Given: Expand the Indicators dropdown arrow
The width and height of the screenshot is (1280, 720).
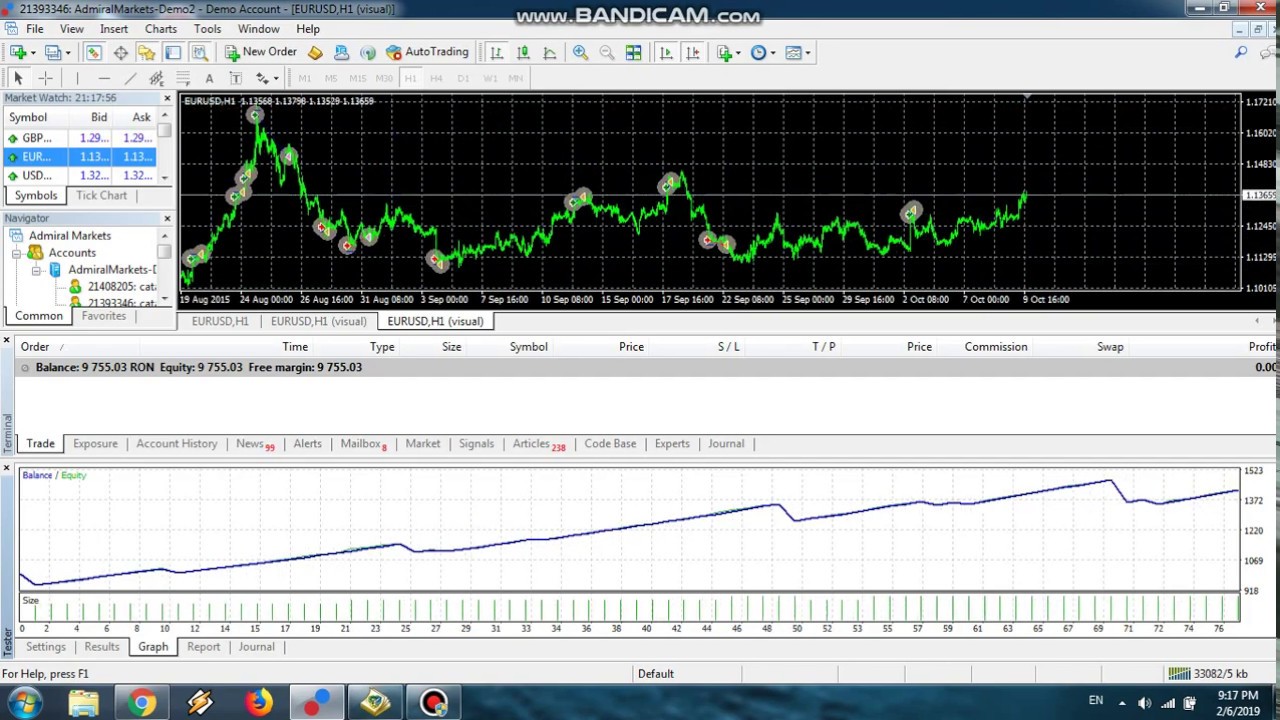Looking at the screenshot, I should coord(738,53).
